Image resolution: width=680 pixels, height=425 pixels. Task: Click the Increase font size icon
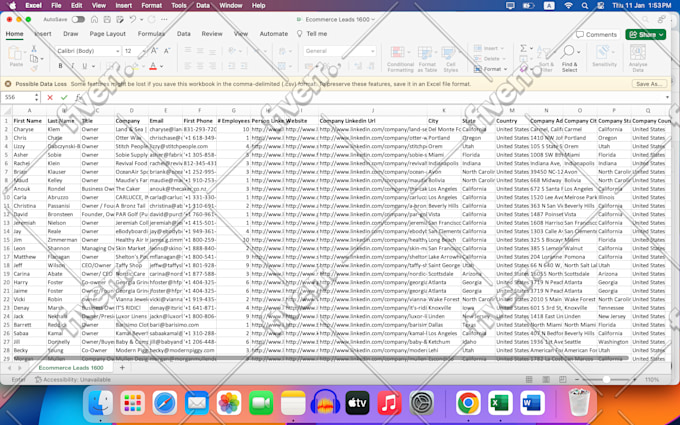coord(154,51)
